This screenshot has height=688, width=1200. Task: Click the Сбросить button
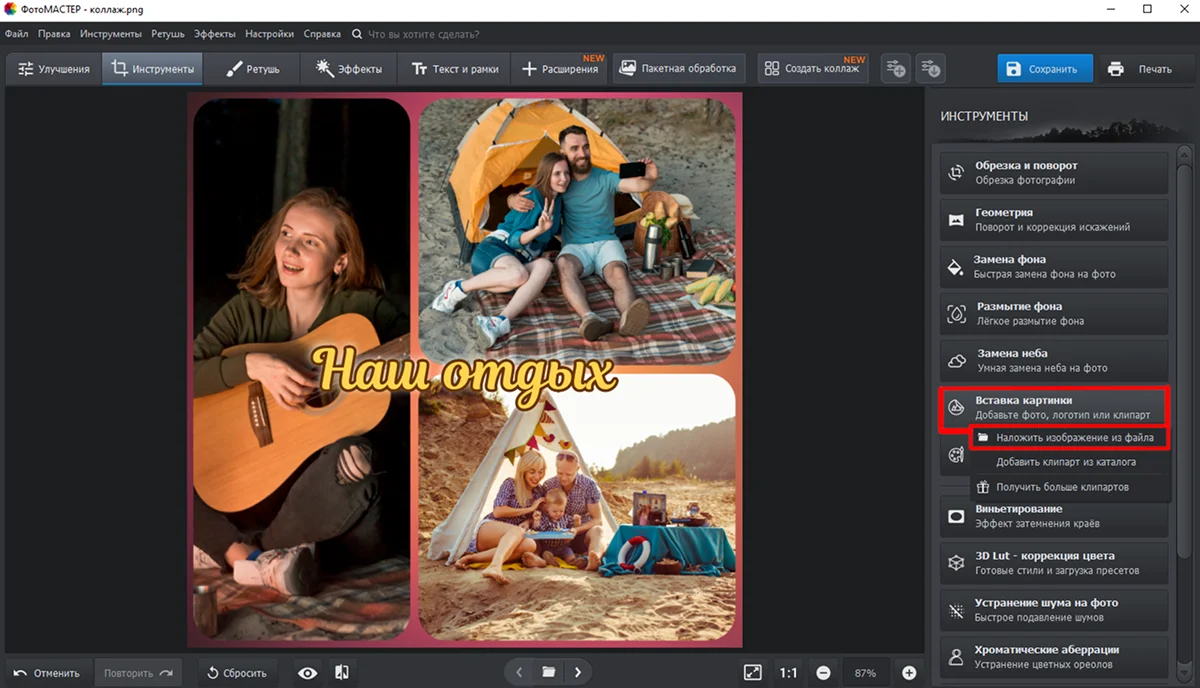point(237,673)
